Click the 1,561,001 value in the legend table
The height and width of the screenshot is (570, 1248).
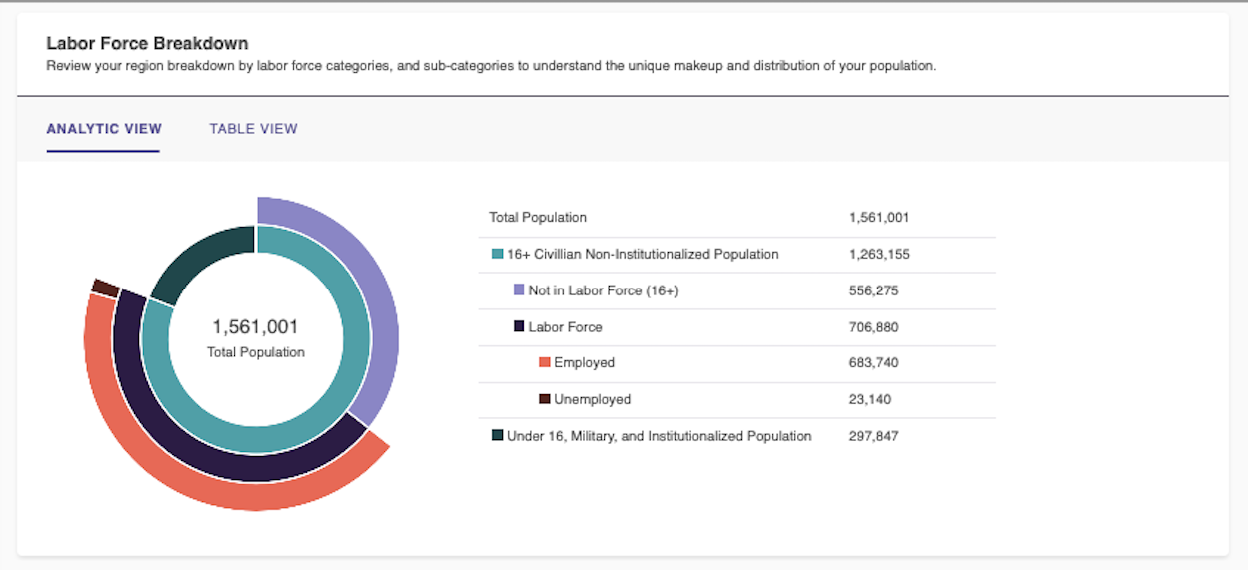[879, 217]
